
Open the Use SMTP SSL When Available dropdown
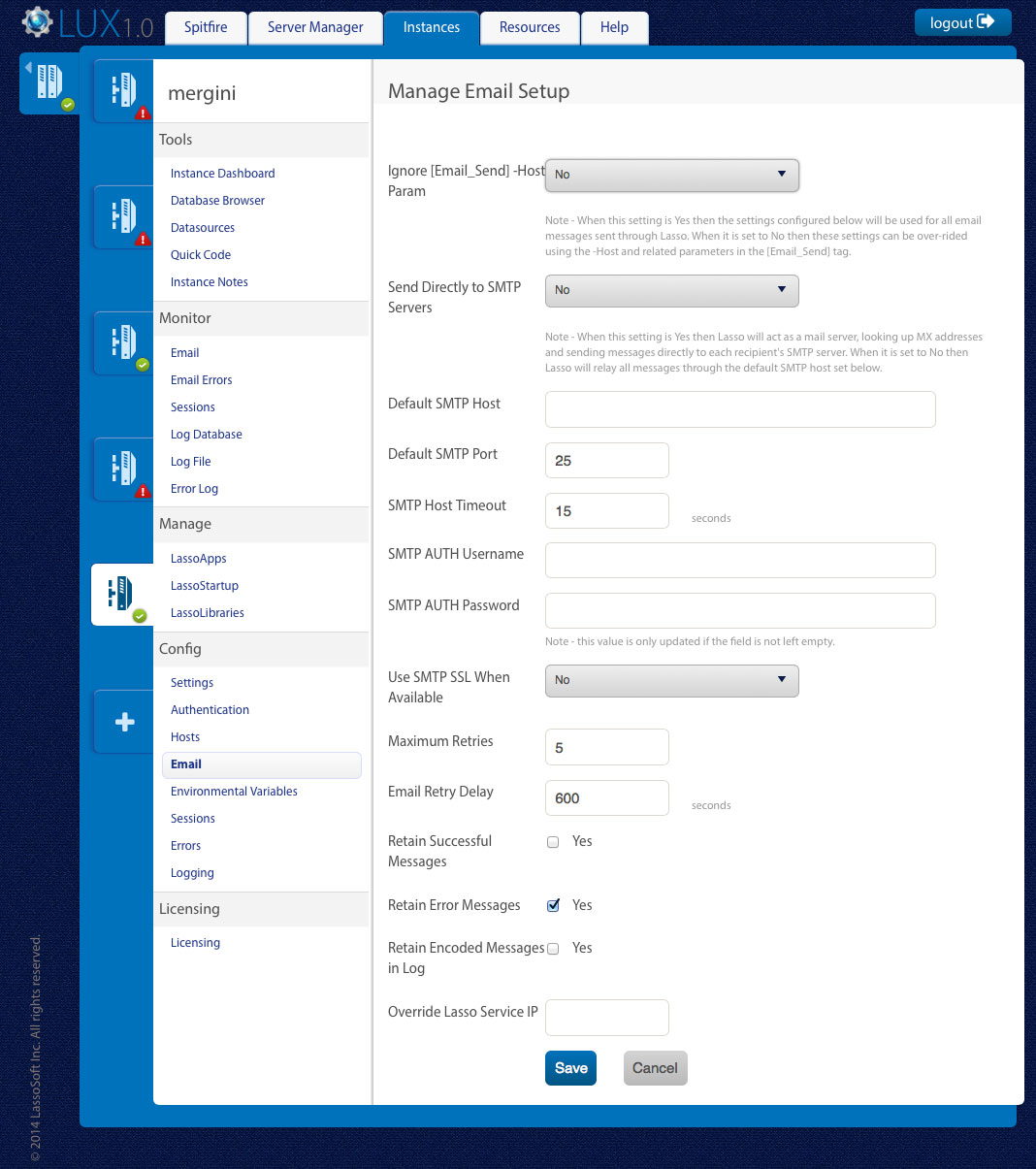[672, 680]
